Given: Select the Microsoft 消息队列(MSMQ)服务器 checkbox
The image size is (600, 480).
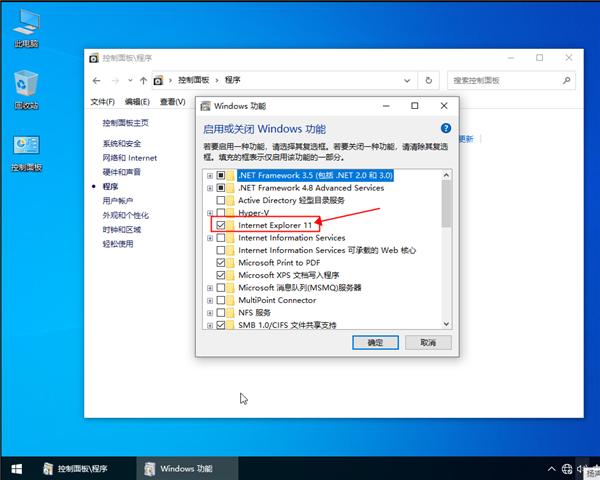Looking at the screenshot, I should 221,287.
